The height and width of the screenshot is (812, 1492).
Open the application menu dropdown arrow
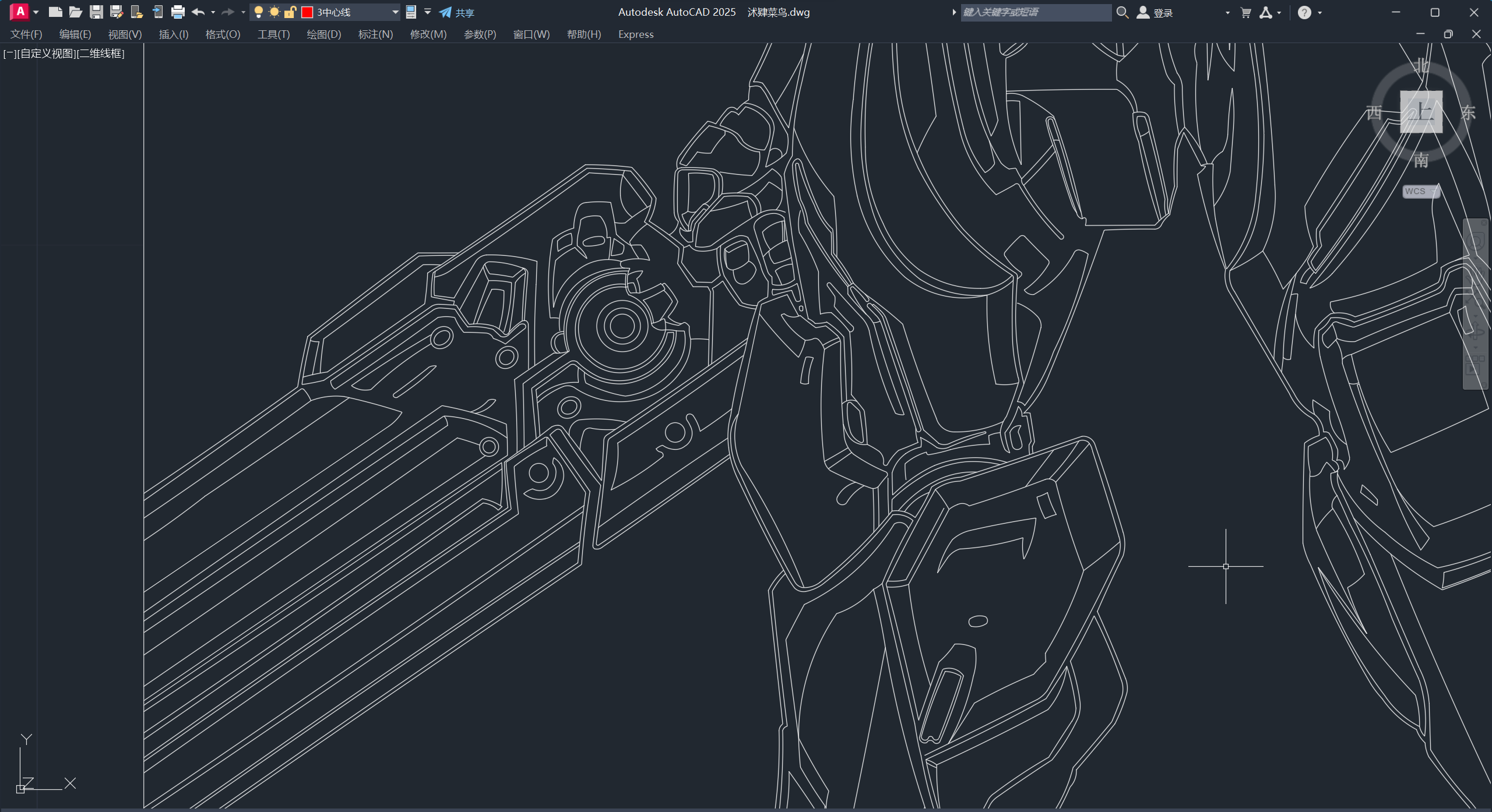(36, 12)
